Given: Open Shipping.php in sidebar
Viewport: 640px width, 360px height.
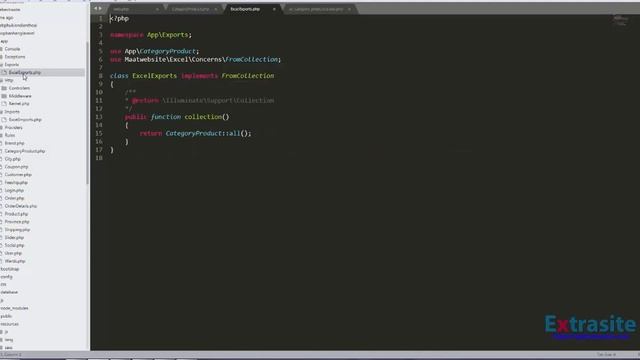Looking at the screenshot, I should [x=17, y=229].
